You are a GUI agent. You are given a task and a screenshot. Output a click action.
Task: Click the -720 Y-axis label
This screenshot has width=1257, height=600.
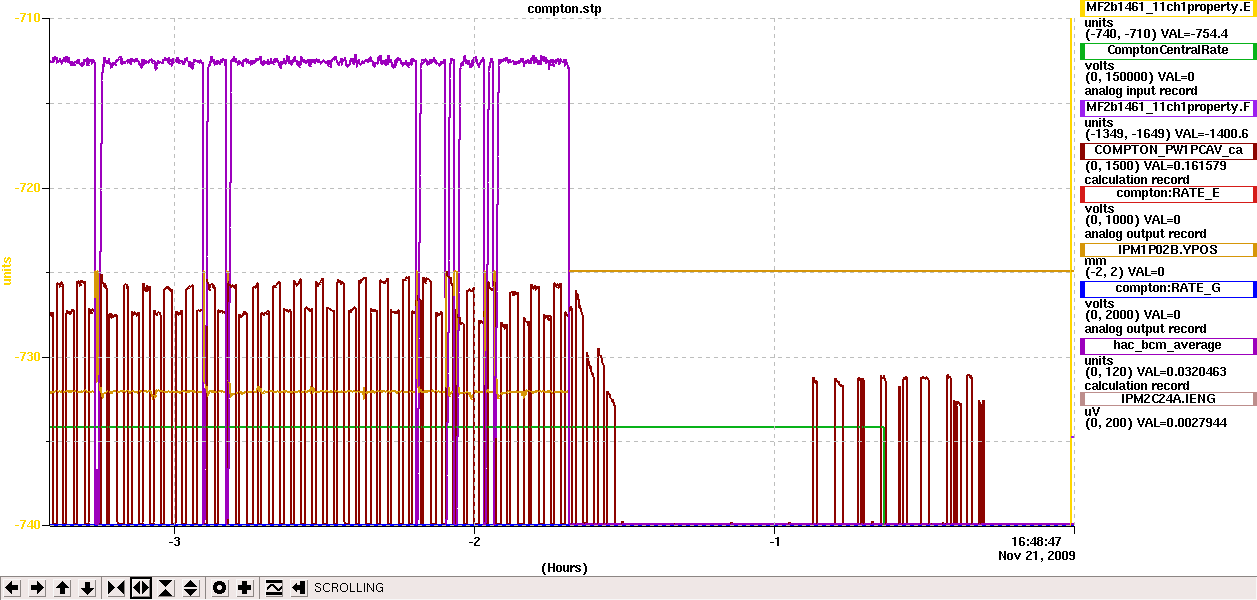click(x=28, y=187)
